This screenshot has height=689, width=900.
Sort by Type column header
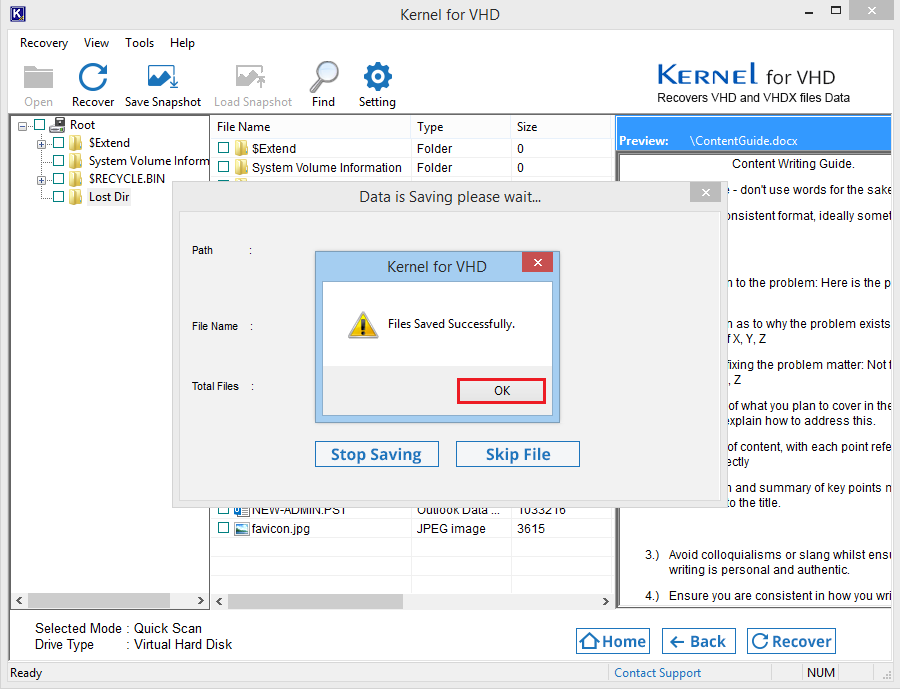(460, 127)
